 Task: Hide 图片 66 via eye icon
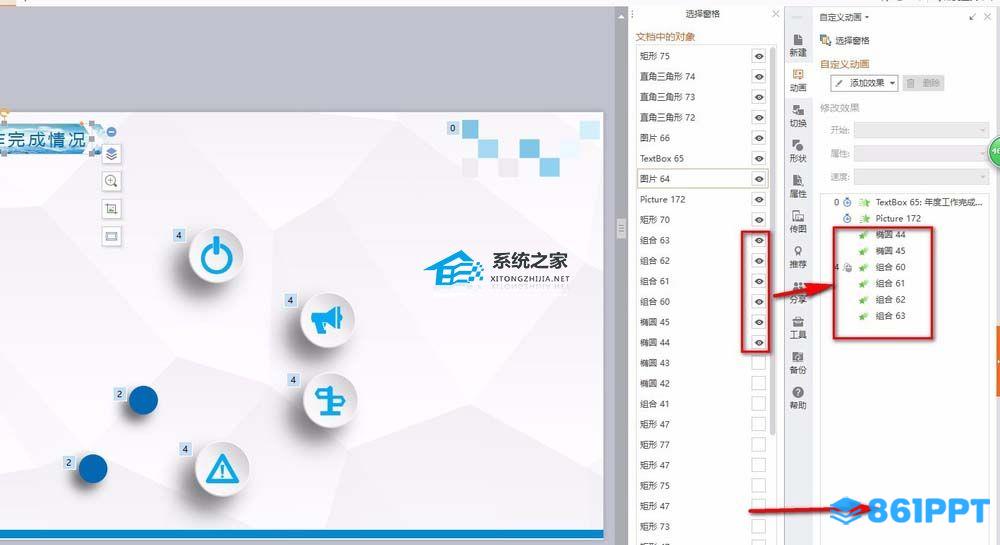pyautogui.click(x=758, y=138)
